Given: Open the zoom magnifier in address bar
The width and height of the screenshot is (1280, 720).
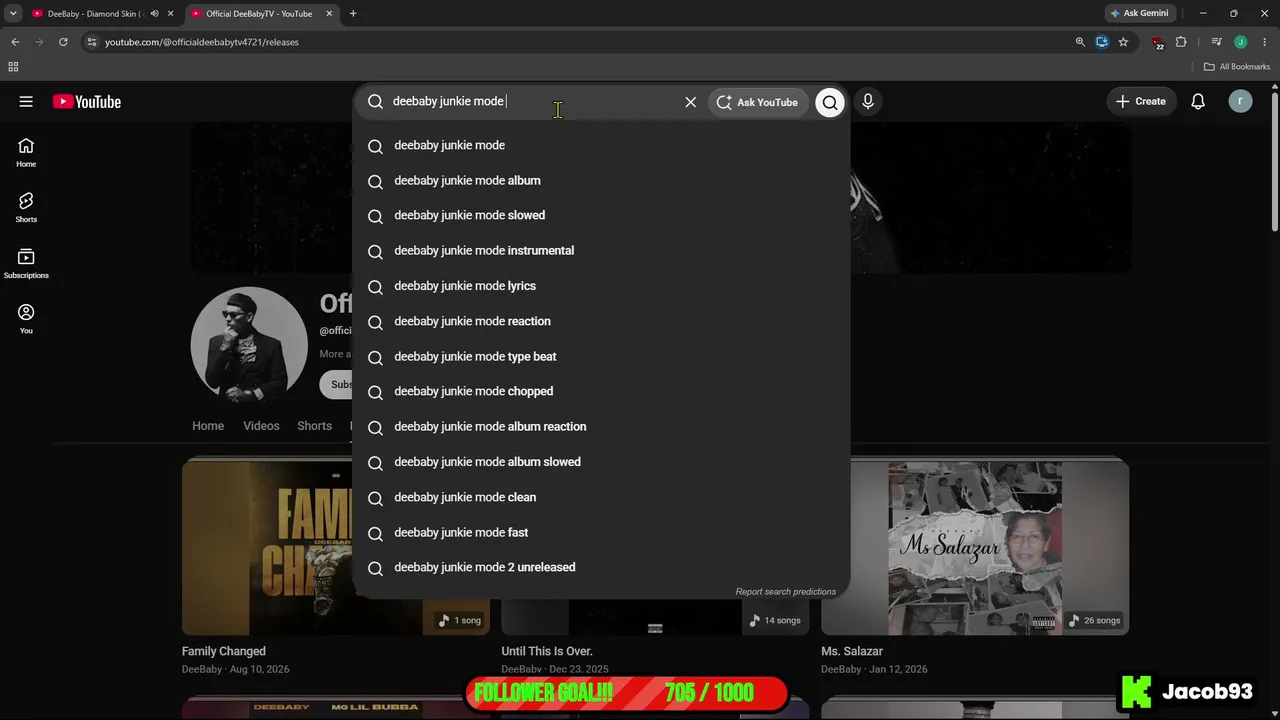Looking at the screenshot, I should [x=1080, y=42].
